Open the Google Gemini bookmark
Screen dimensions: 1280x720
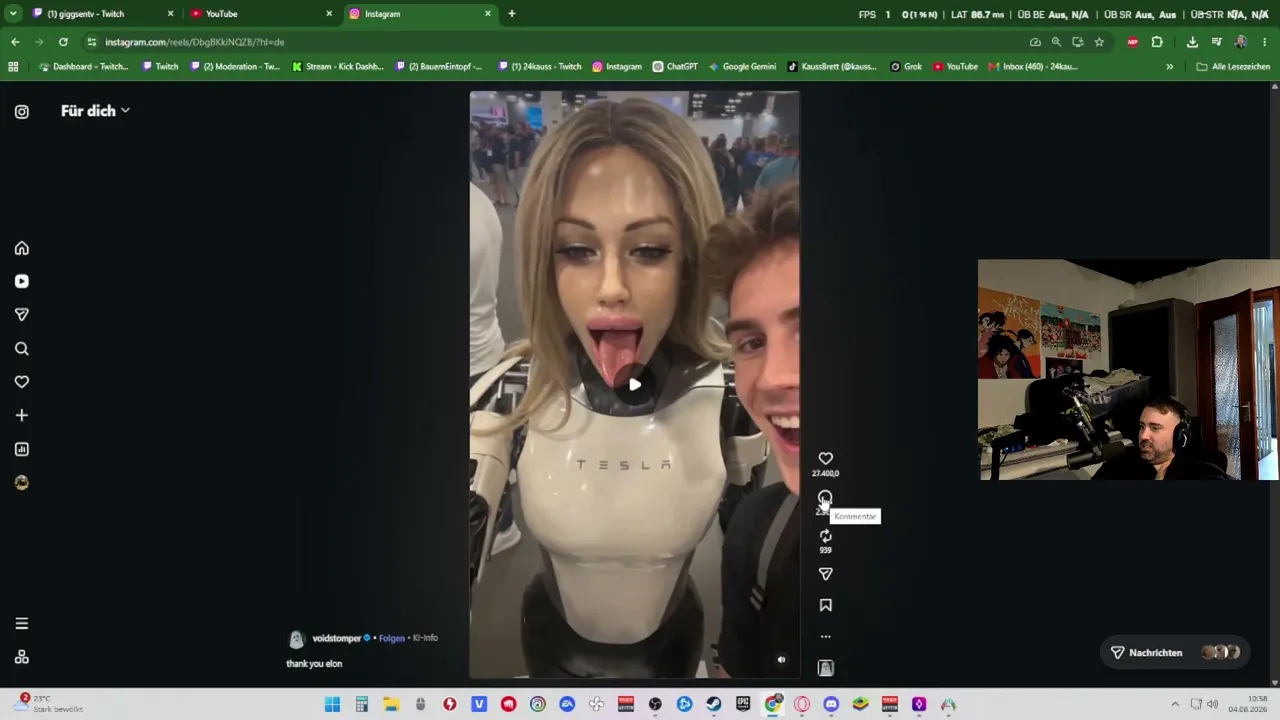pos(743,67)
